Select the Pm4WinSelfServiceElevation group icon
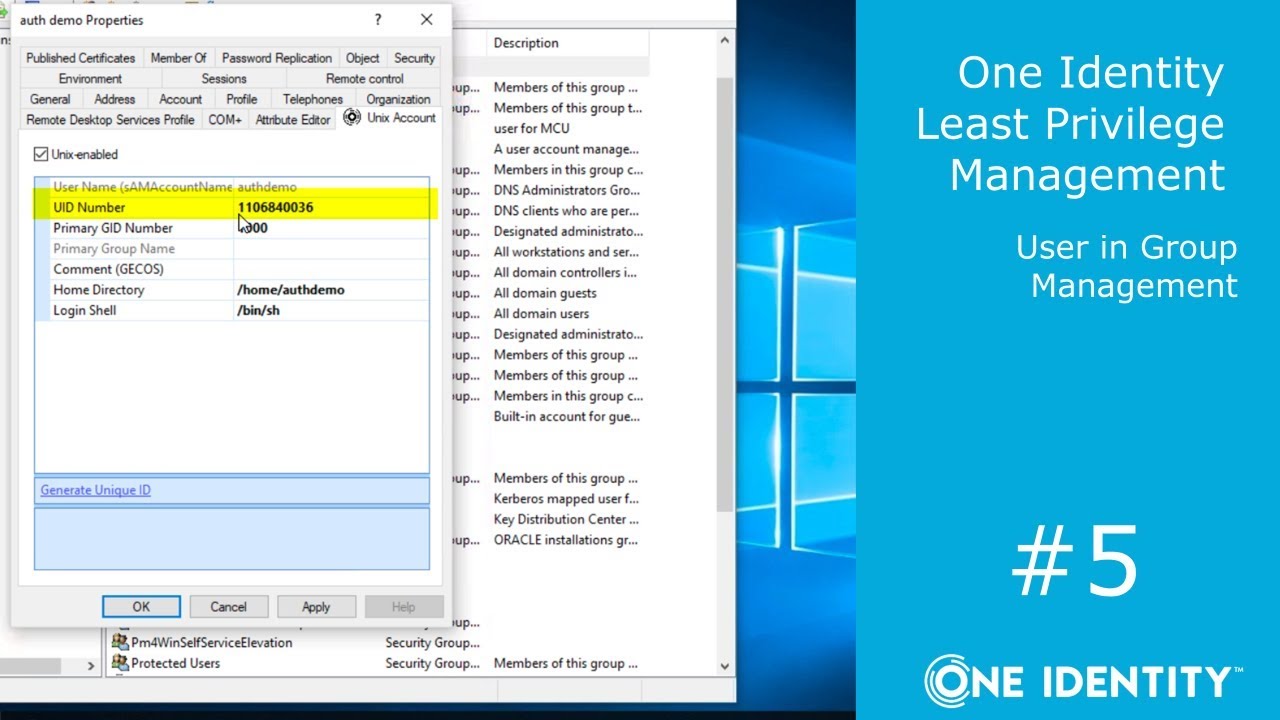 point(120,642)
